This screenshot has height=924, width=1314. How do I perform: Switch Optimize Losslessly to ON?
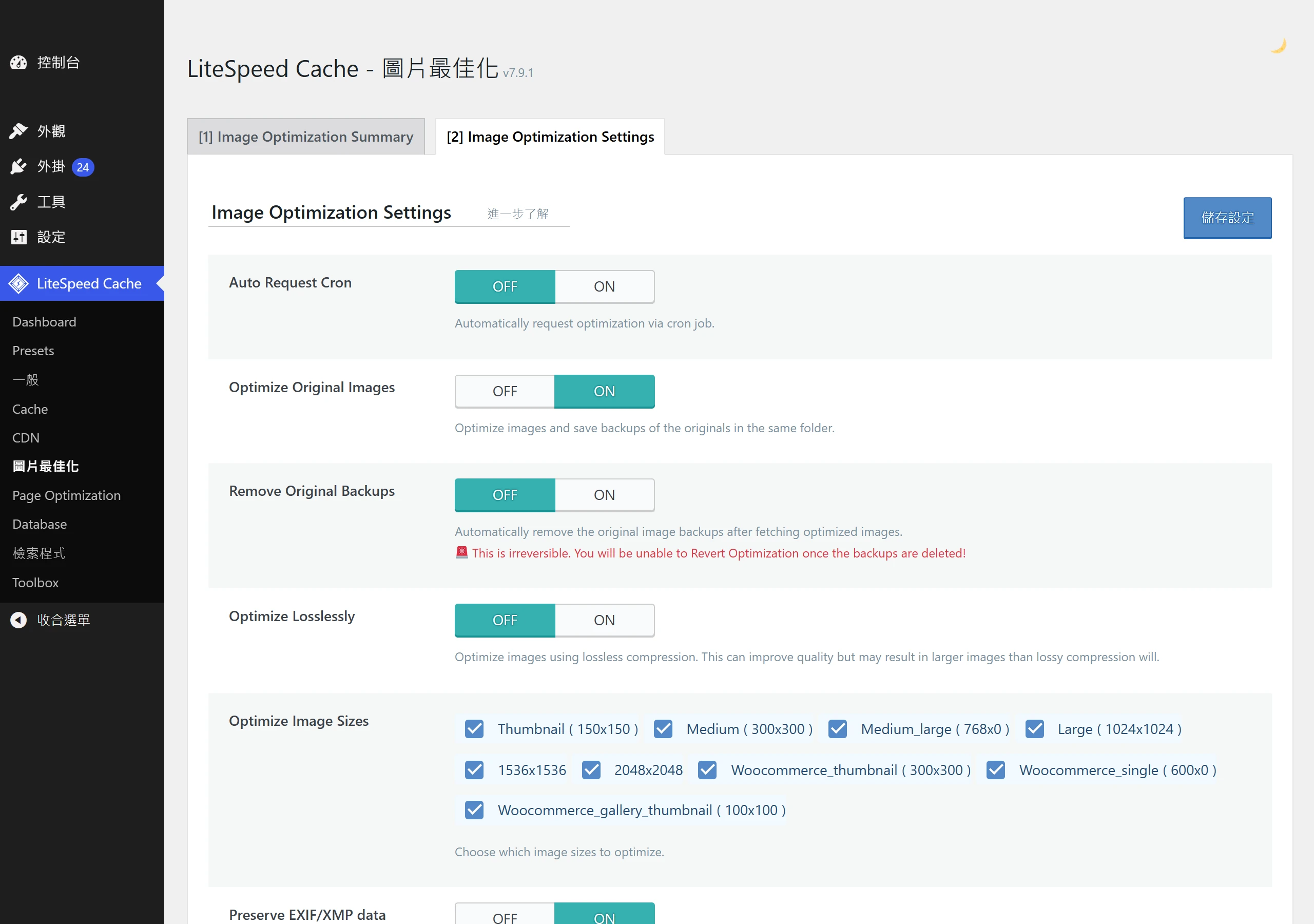(x=604, y=621)
